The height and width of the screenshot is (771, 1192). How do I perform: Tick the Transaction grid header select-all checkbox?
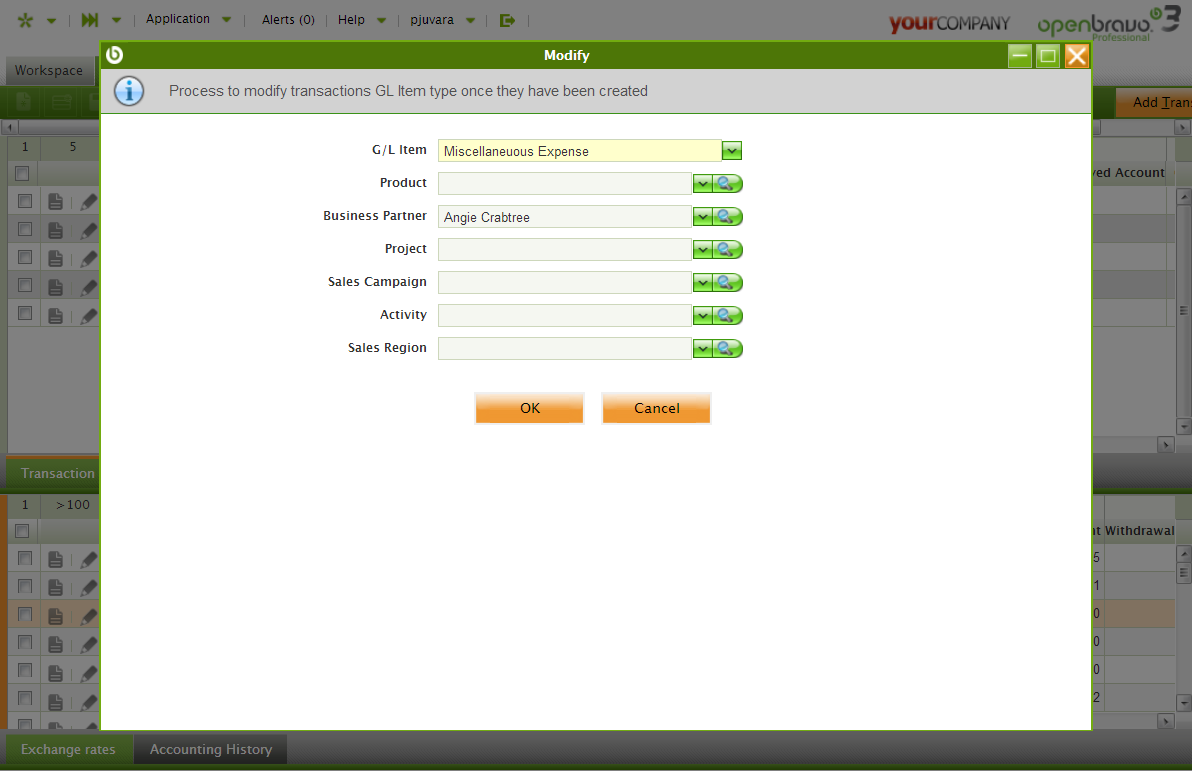click(22, 531)
